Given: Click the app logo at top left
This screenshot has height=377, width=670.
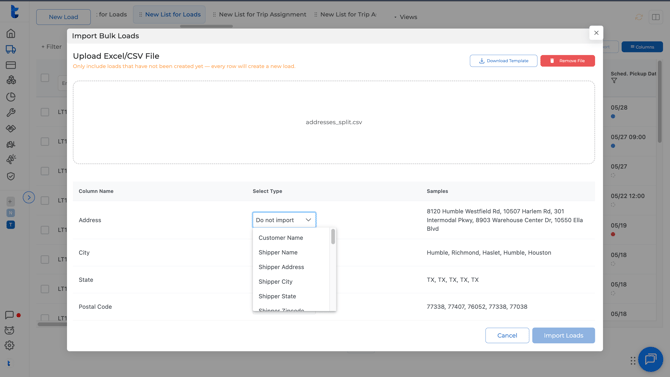Looking at the screenshot, I should [14, 12].
